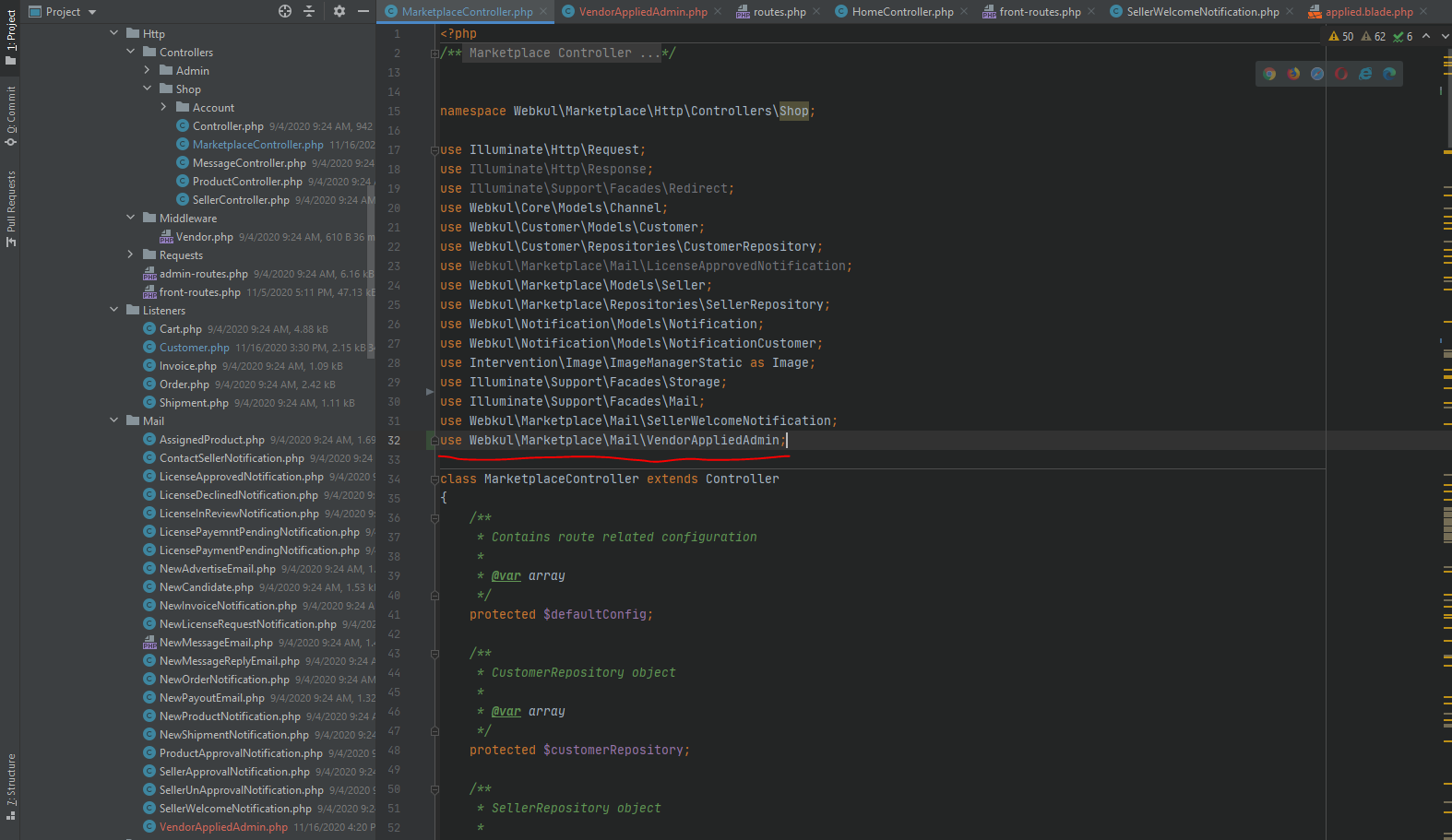Open the Pull Requests tool window
The image size is (1452, 840).
11,208
